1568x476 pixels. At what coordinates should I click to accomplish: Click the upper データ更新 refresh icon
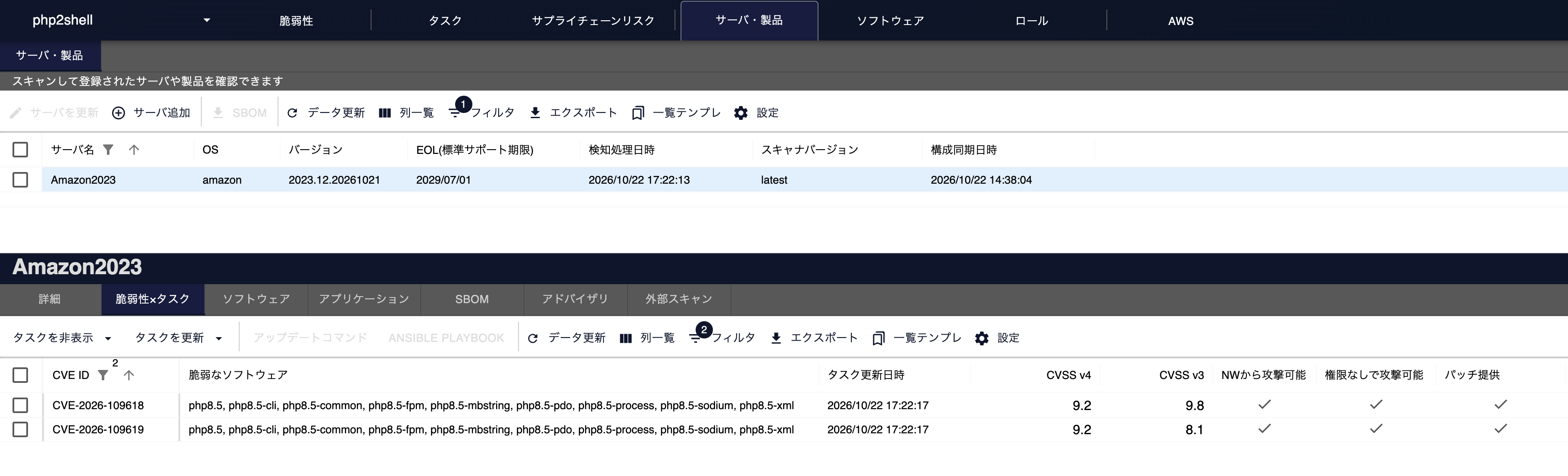[x=292, y=113]
